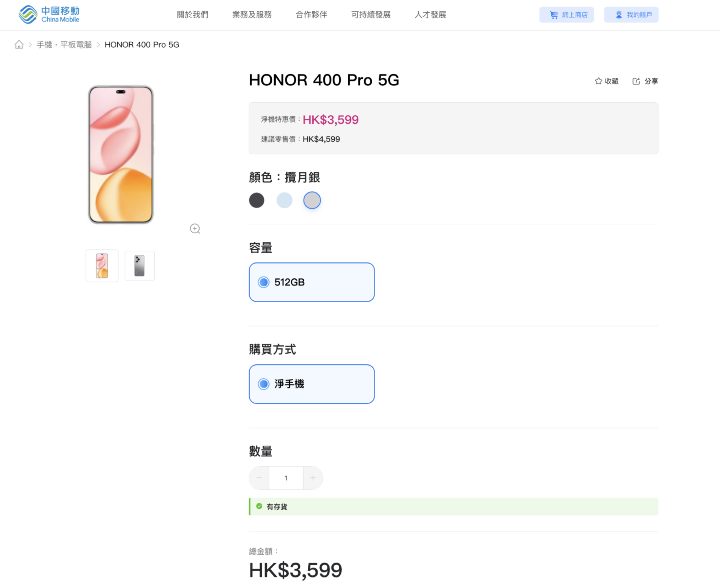Open 關於我們 menu

pos(192,15)
